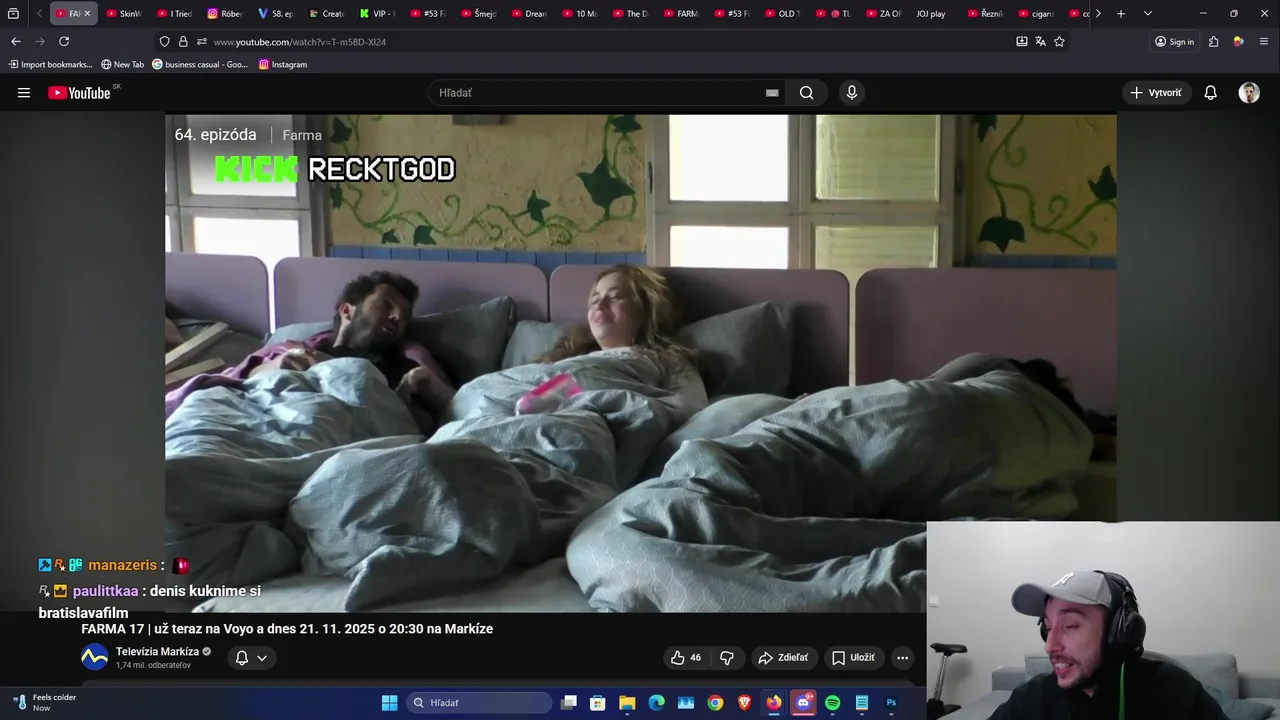
Task: Click the YouTube search magnifier button
Action: [807, 93]
